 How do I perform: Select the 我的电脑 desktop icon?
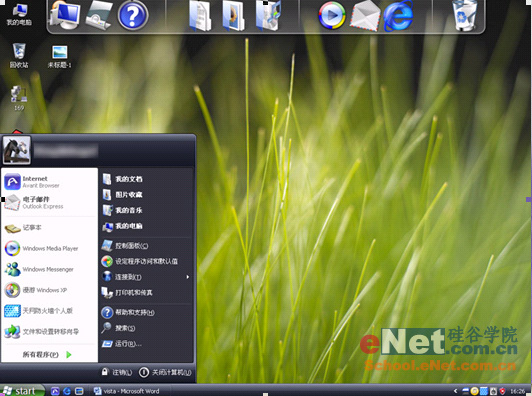click(x=19, y=15)
